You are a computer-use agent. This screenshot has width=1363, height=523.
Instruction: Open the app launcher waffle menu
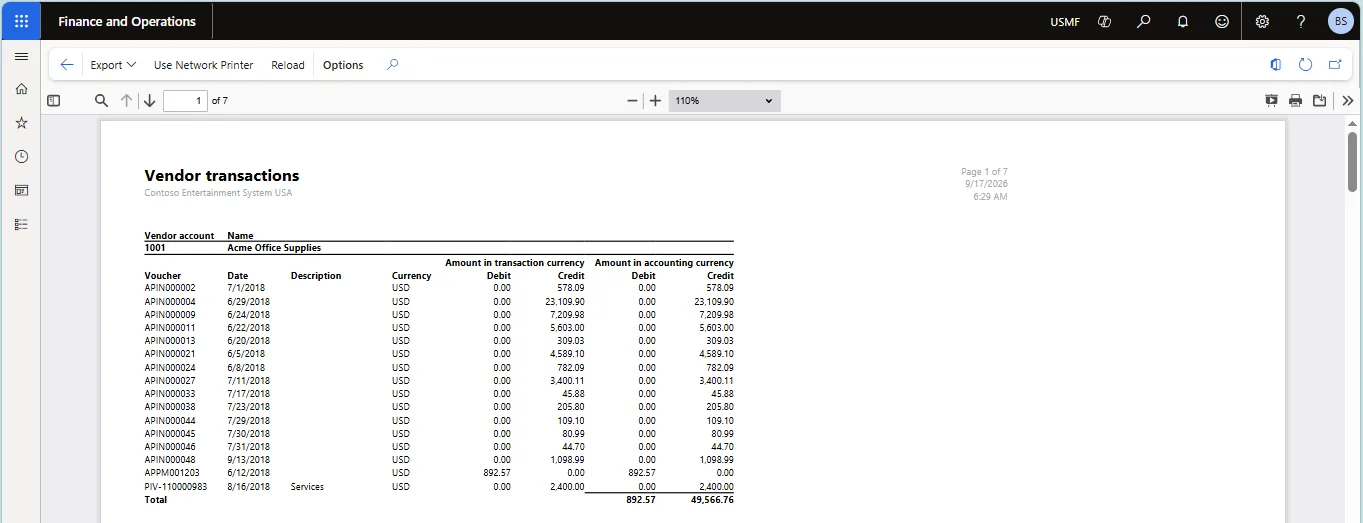21,21
